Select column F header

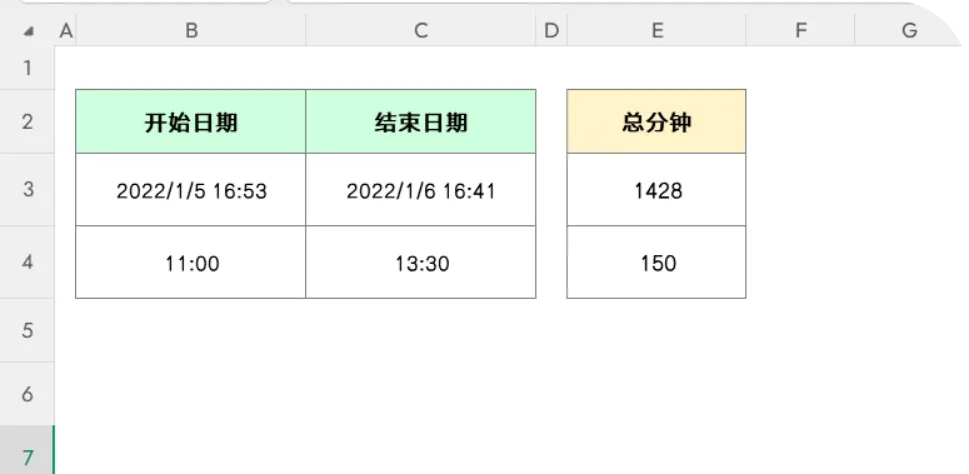(800, 30)
